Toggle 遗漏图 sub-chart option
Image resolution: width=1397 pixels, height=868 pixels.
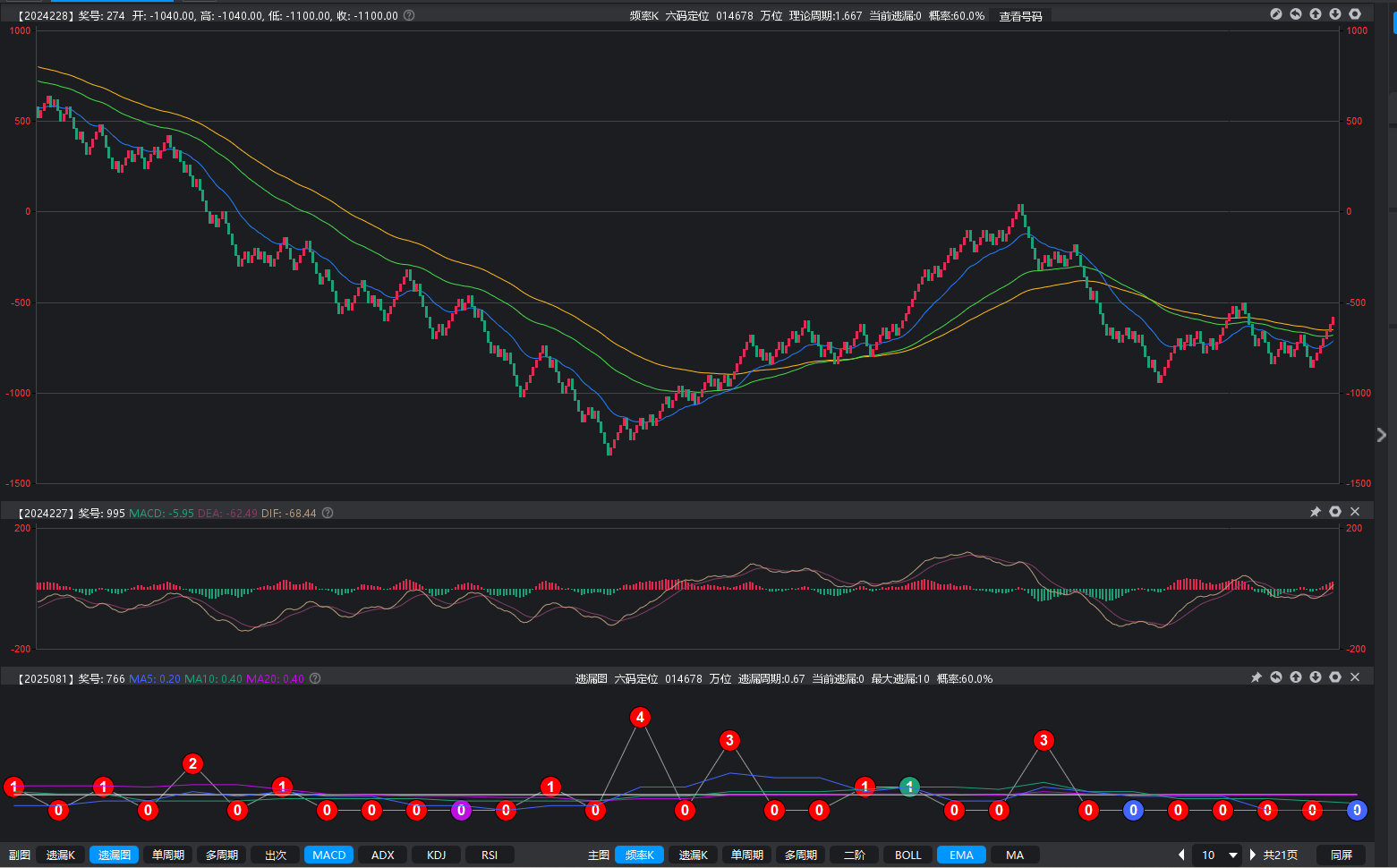[115, 855]
